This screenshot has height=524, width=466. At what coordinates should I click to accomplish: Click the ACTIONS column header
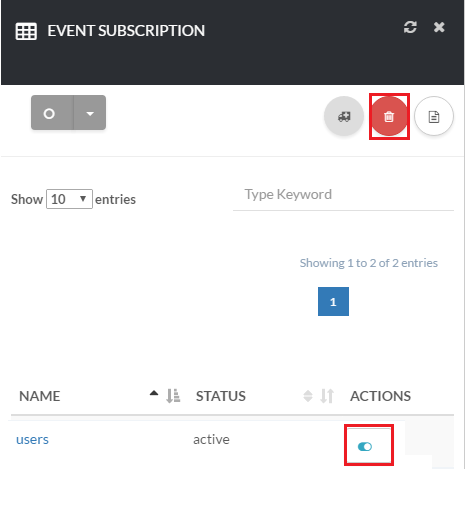click(x=380, y=396)
